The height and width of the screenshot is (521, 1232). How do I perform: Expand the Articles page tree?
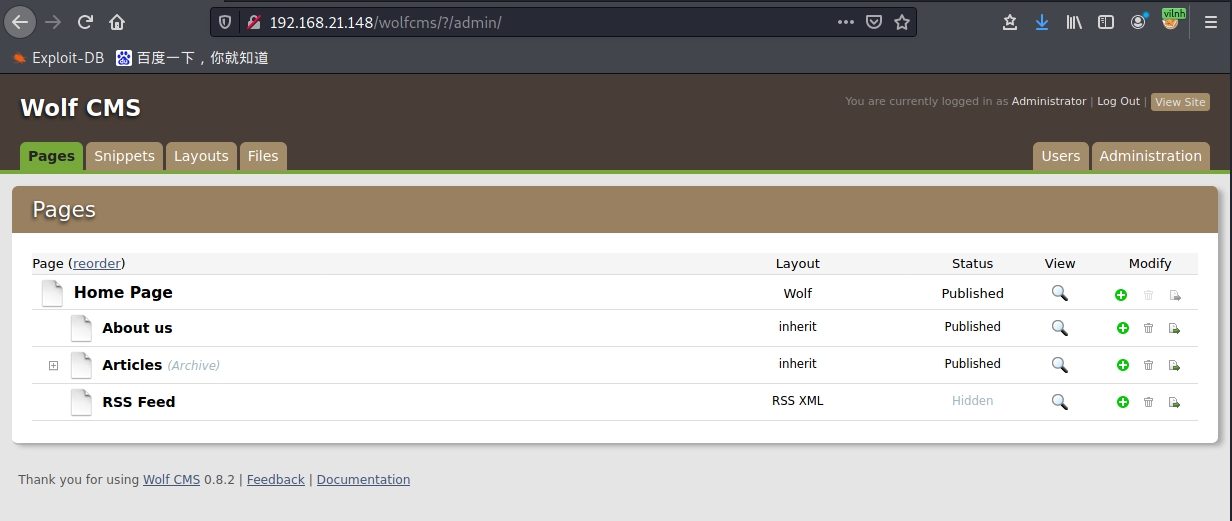point(54,365)
